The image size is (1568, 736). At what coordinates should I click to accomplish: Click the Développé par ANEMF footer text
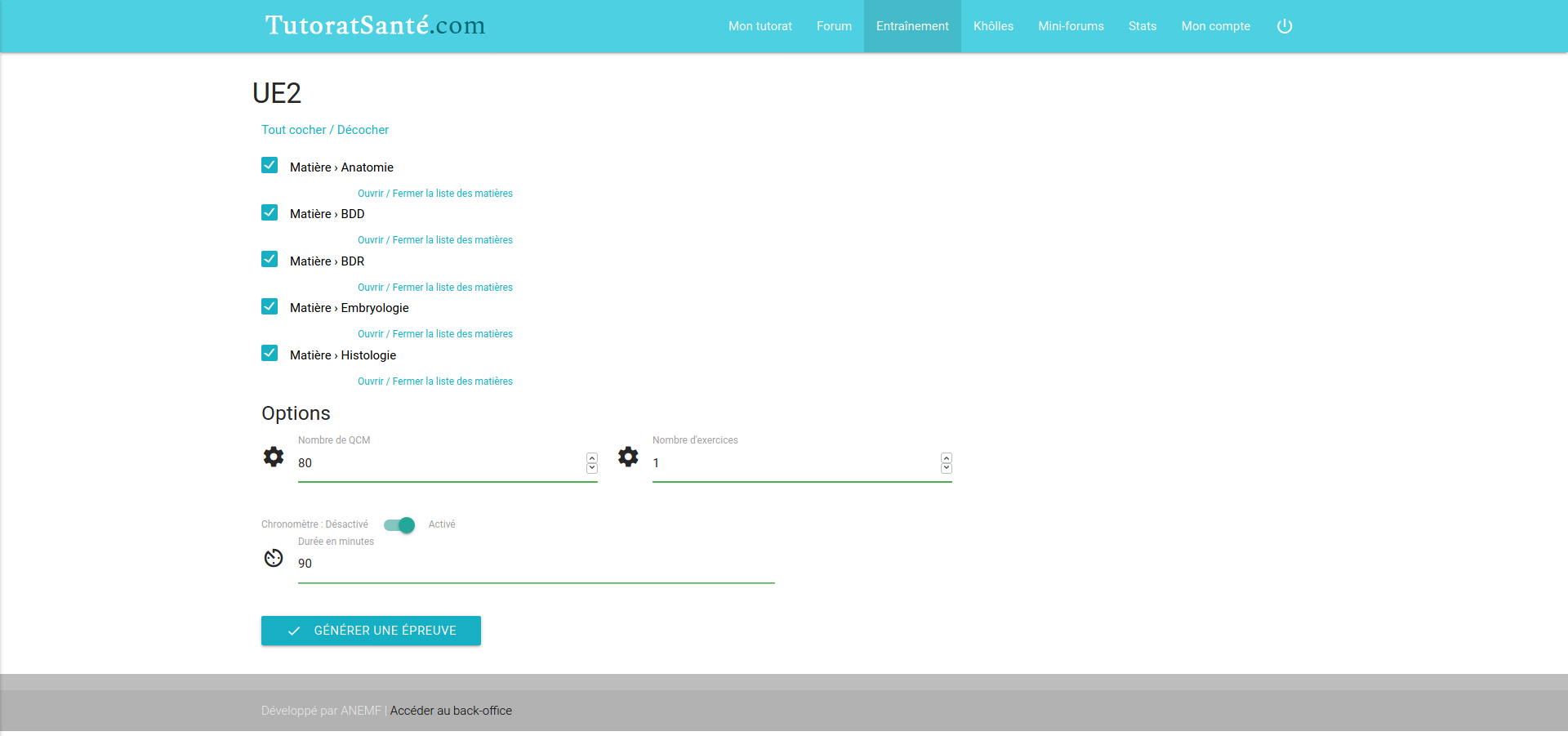pyautogui.click(x=321, y=711)
